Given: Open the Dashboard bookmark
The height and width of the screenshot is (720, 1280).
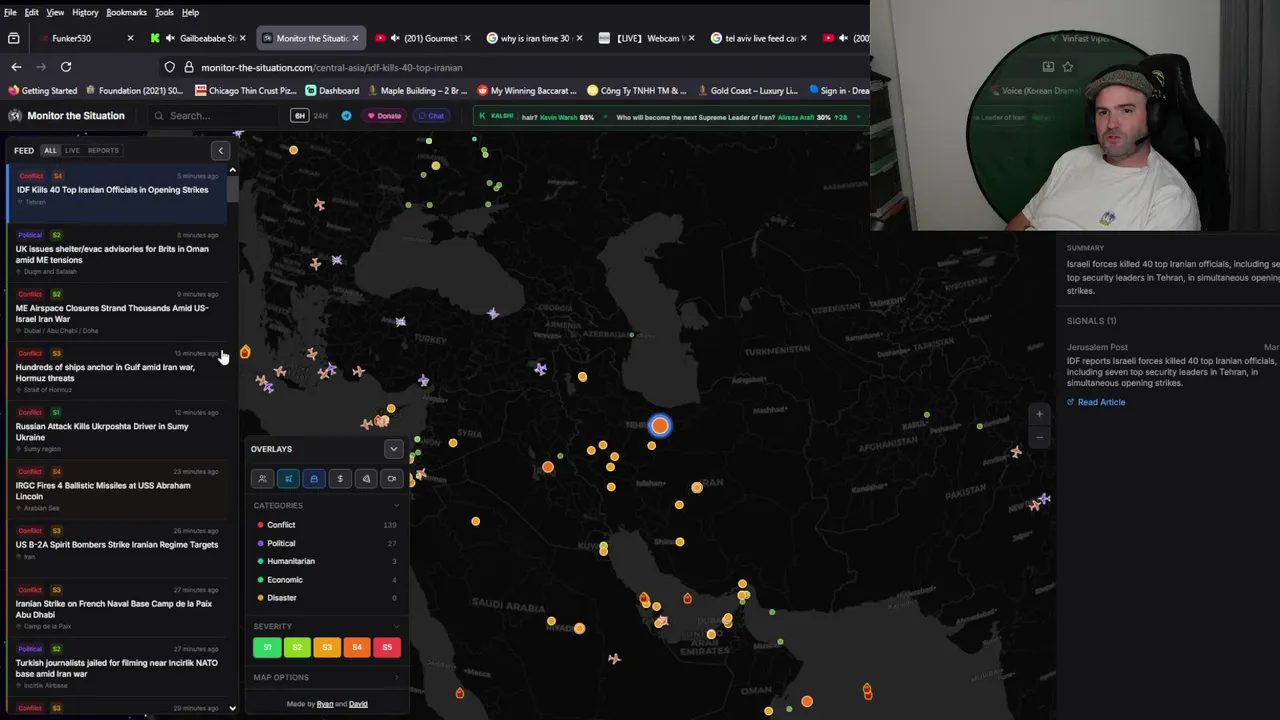Looking at the screenshot, I should (332, 90).
